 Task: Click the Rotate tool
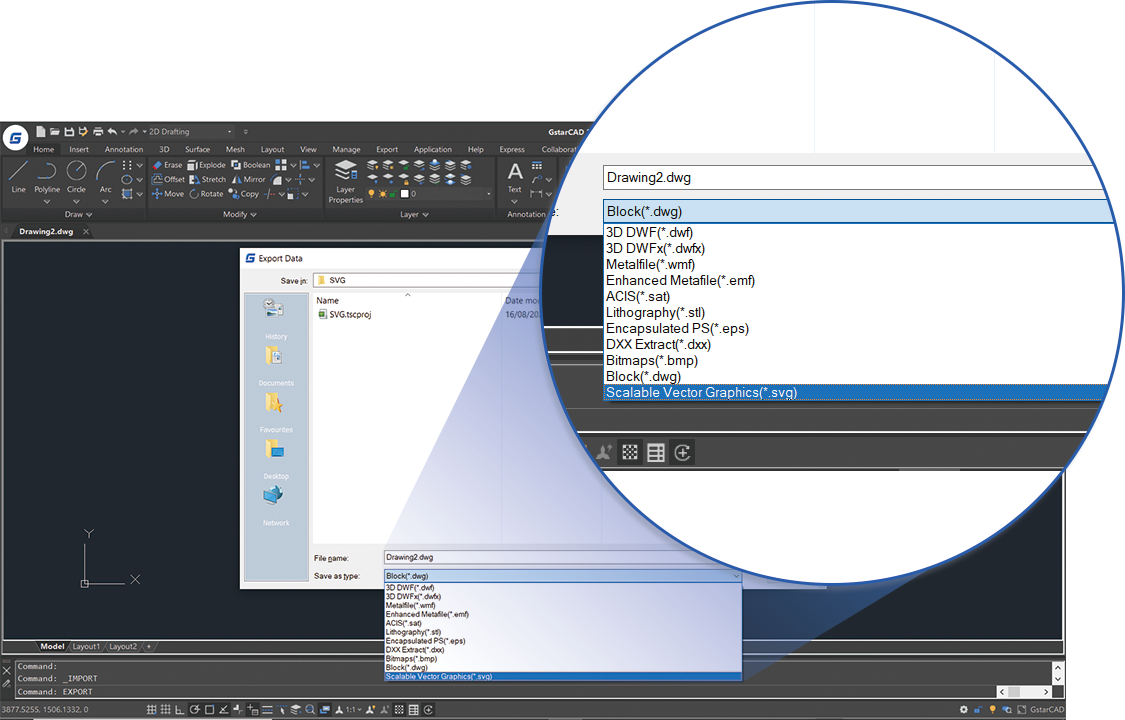tap(207, 194)
